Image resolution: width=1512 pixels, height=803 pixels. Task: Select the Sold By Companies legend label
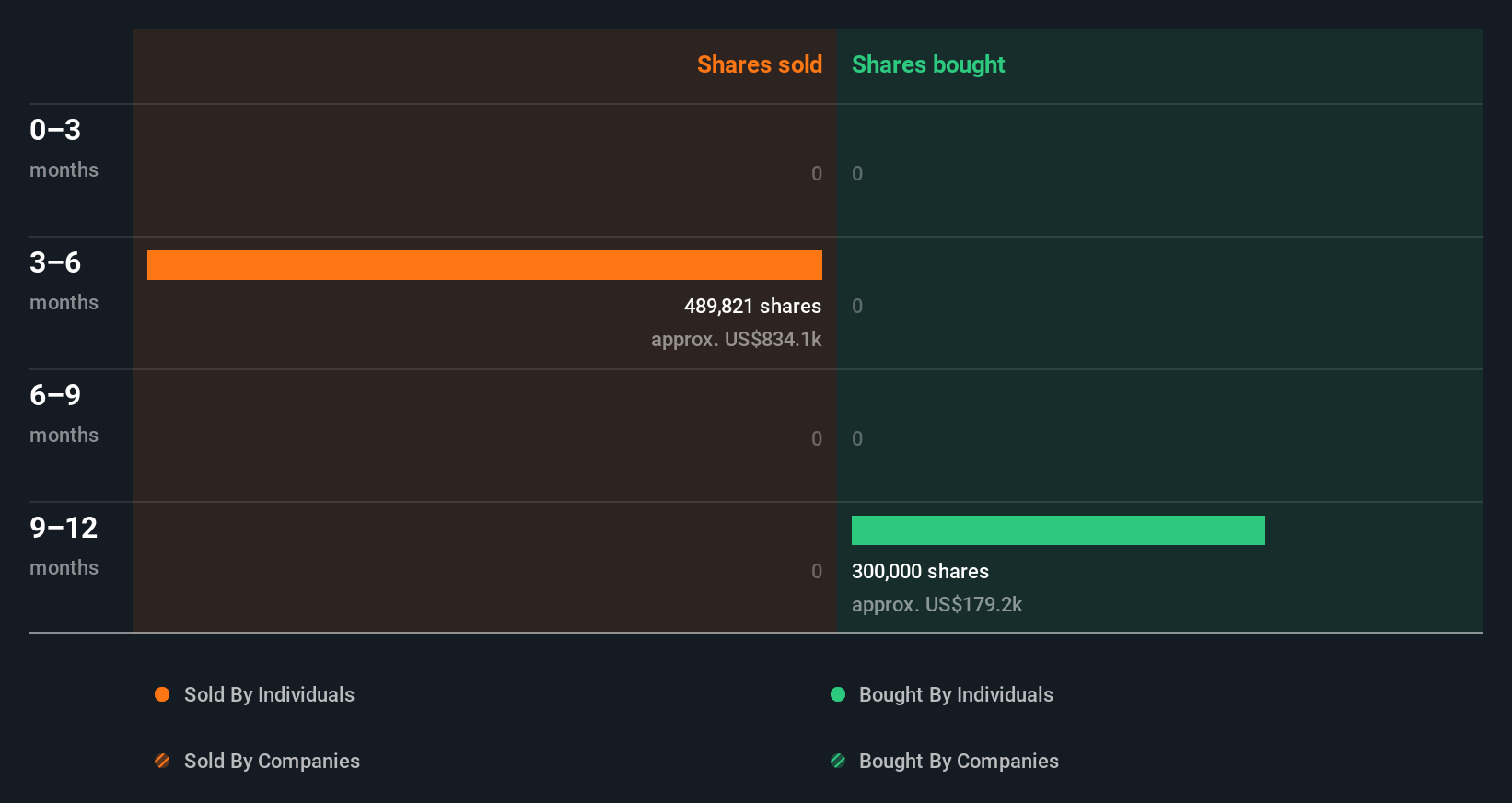pos(272,761)
